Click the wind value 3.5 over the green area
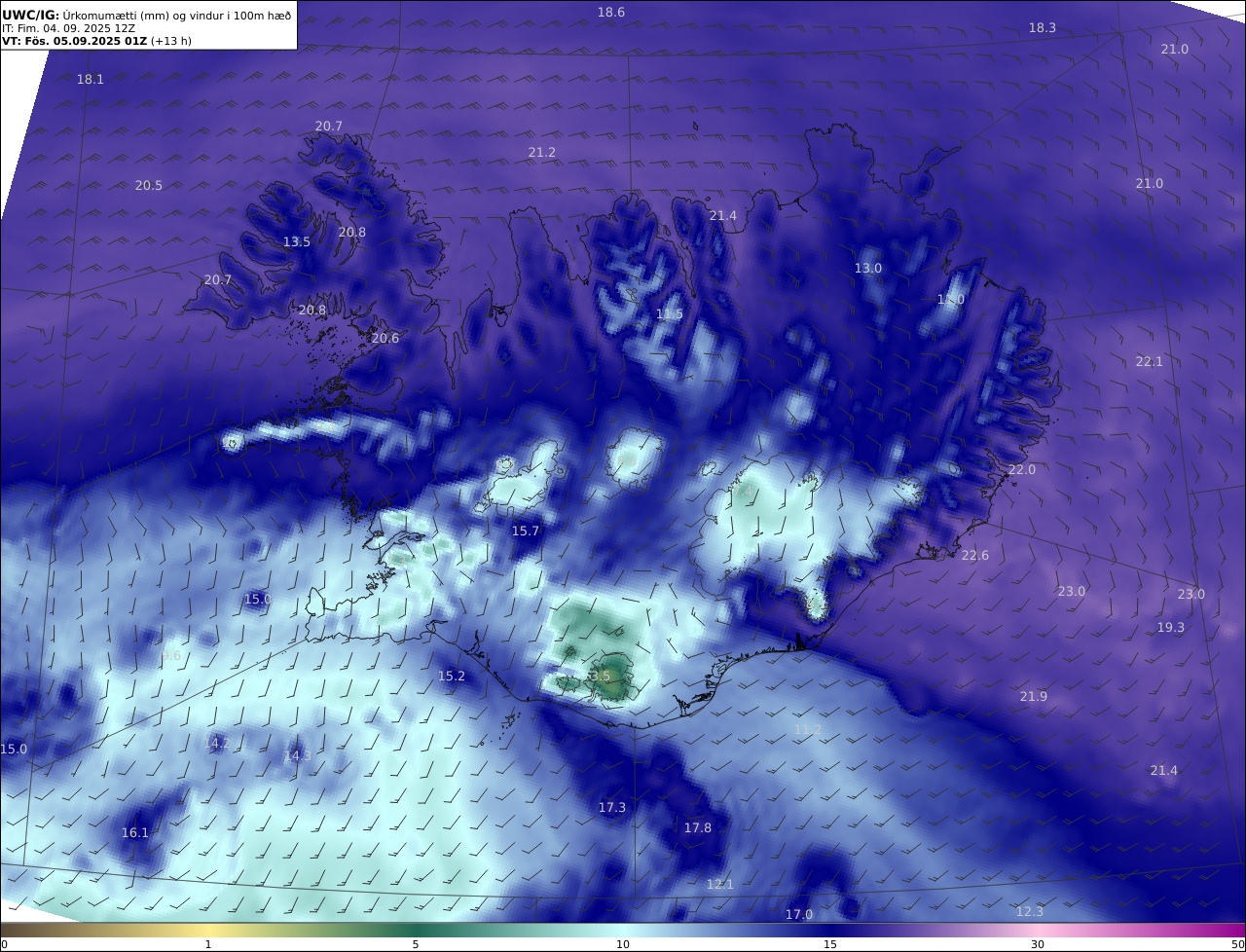Image resolution: width=1246 pixels, height=952 pixels. click(600, 677)
